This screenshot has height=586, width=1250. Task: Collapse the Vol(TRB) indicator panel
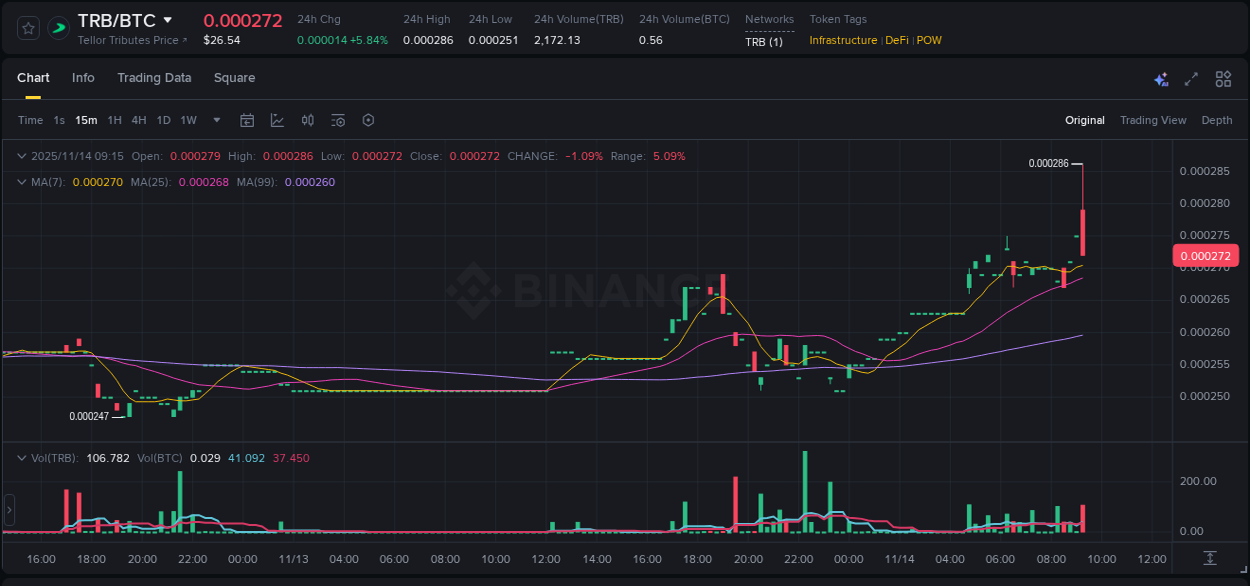pyautogui.click(x=20, y=457)
